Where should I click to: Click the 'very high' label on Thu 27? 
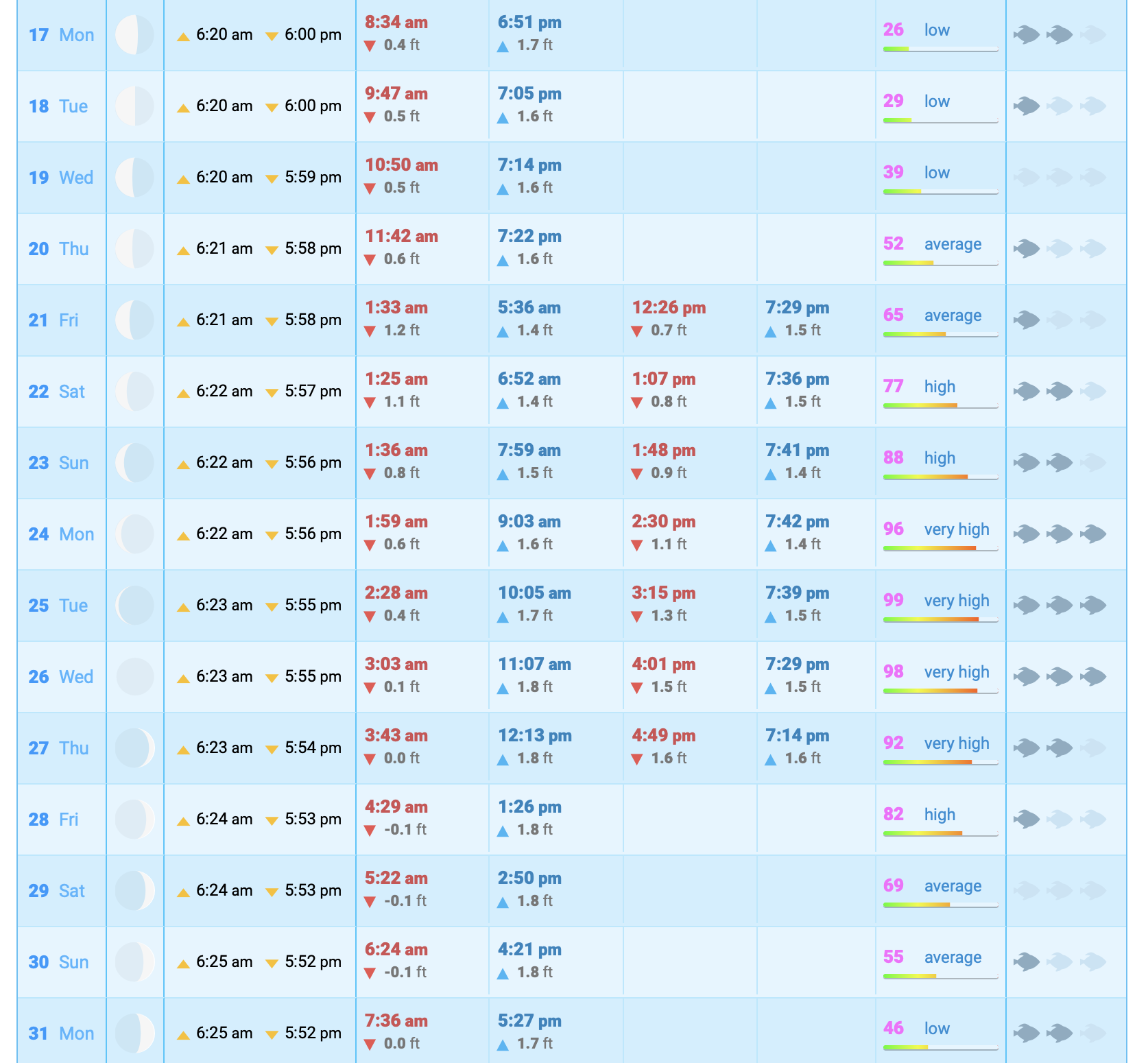(956, 743)
